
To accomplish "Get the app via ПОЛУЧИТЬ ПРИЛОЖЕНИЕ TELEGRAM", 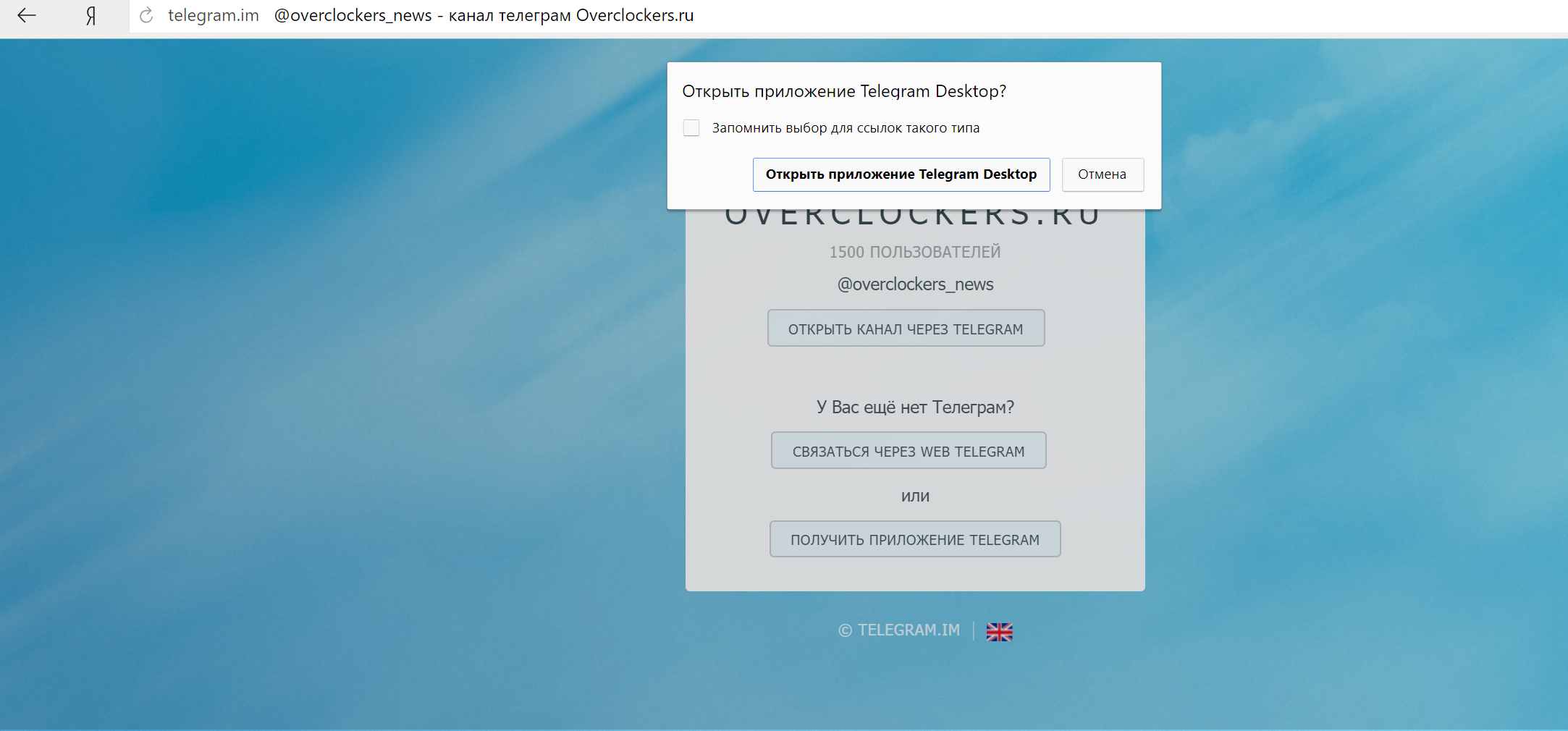I will [915, 539].
